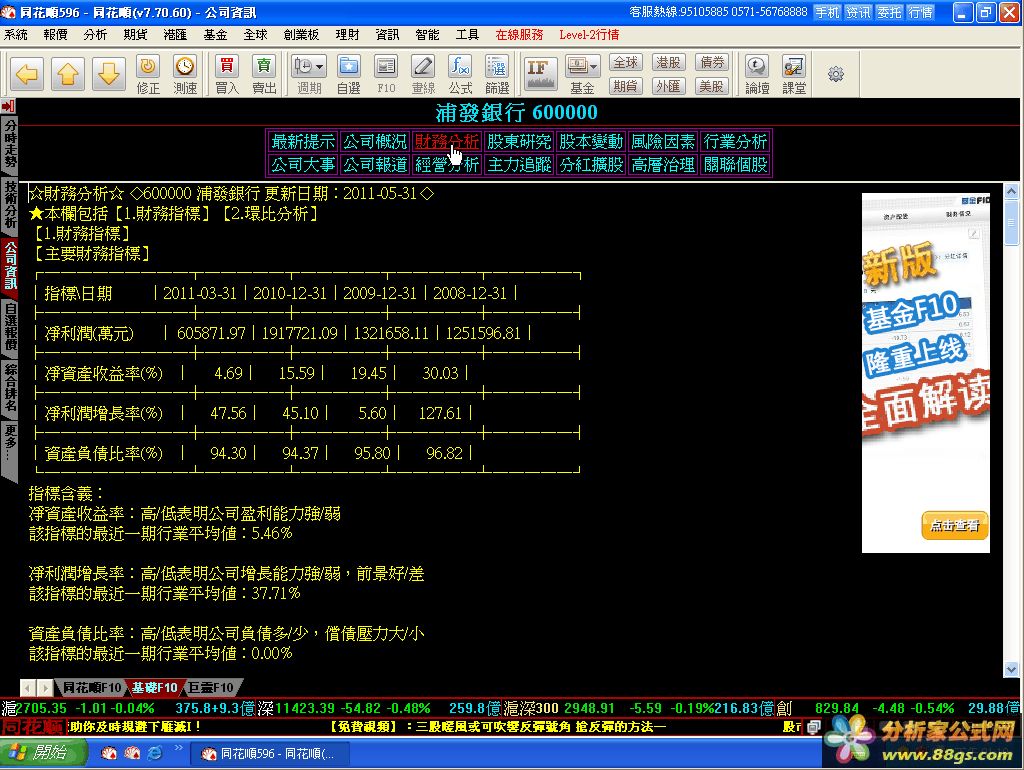1024x770 pixels.
Task: Open the 報價 menu
Action: tap(56, 35)
